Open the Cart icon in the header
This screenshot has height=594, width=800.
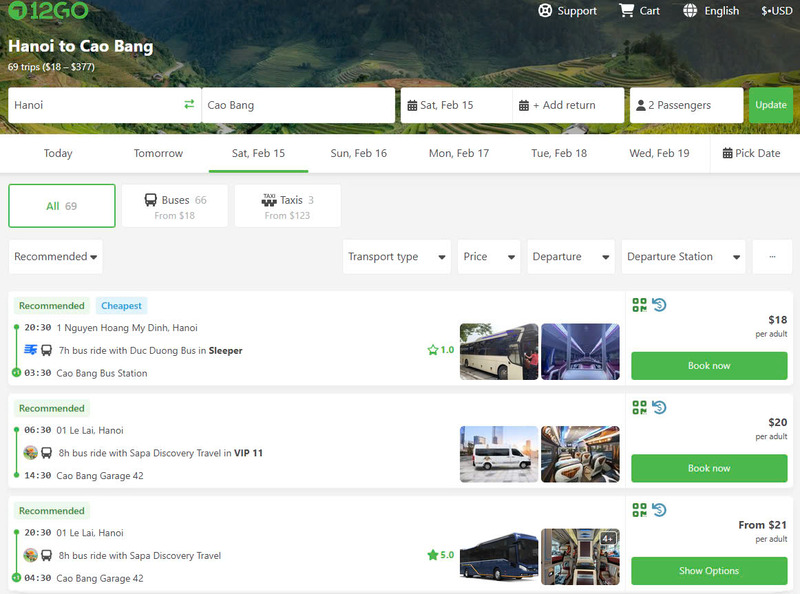pos(630,11)
